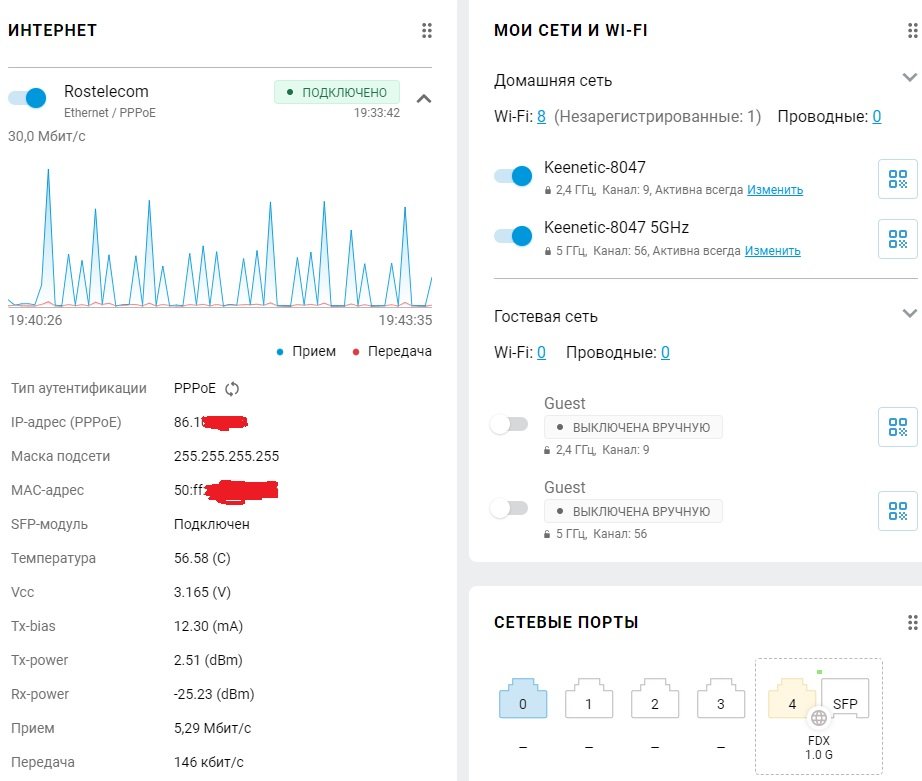Disable the Rostelecom connection toggle

28,98
